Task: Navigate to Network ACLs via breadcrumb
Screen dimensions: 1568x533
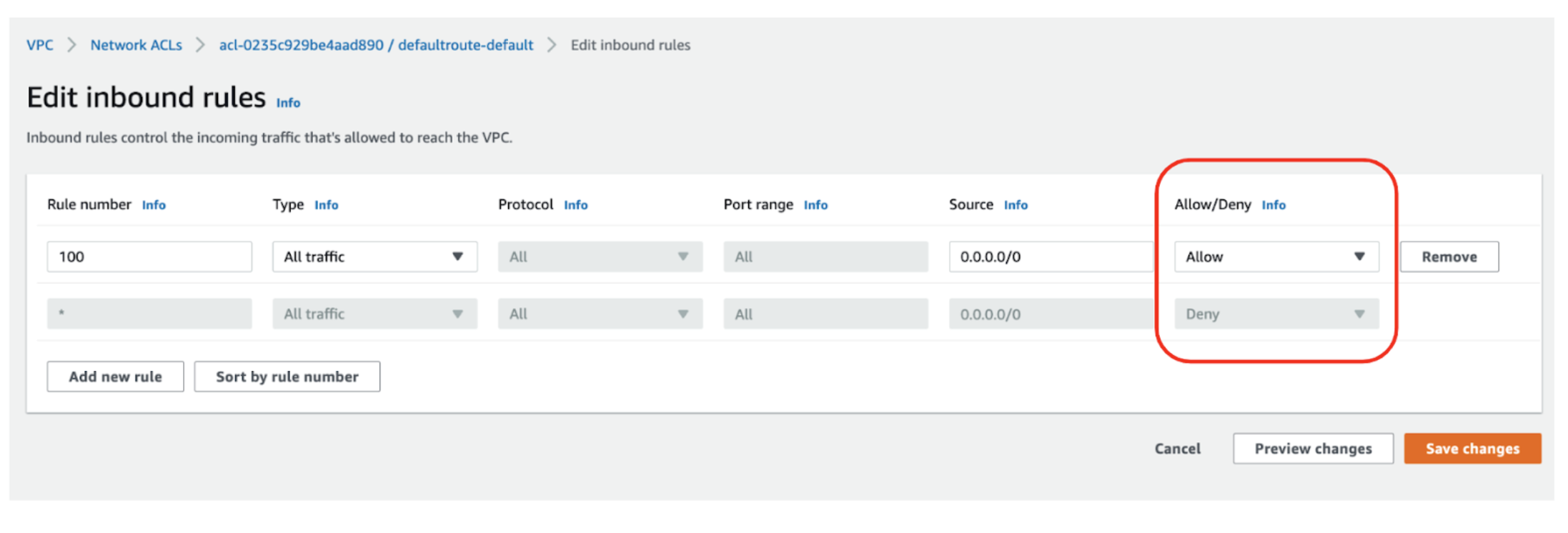Action: click(x=136, y=44)
